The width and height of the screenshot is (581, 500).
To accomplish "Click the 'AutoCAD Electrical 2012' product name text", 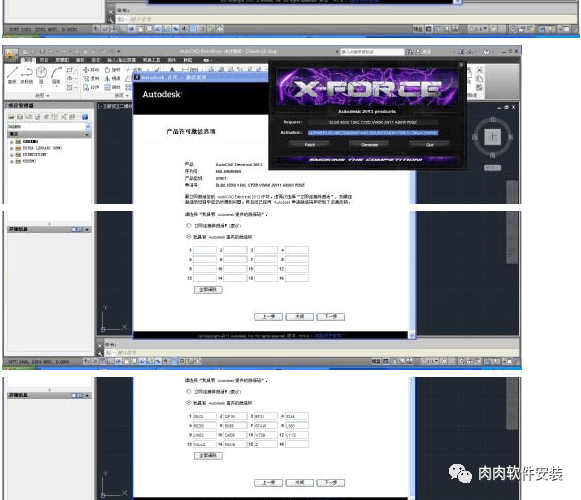I will pyautogui.click(x=239, y=164).
